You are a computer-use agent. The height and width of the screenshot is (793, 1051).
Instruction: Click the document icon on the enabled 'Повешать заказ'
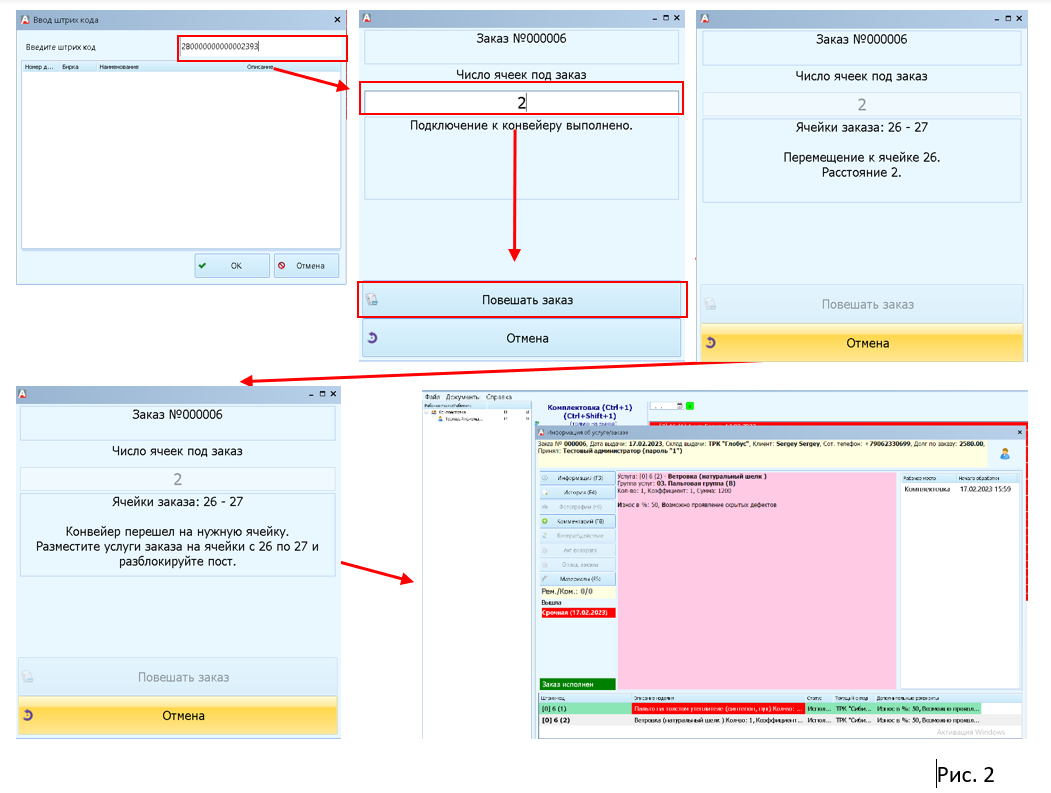pyautogui.click(x=372, y=300)
